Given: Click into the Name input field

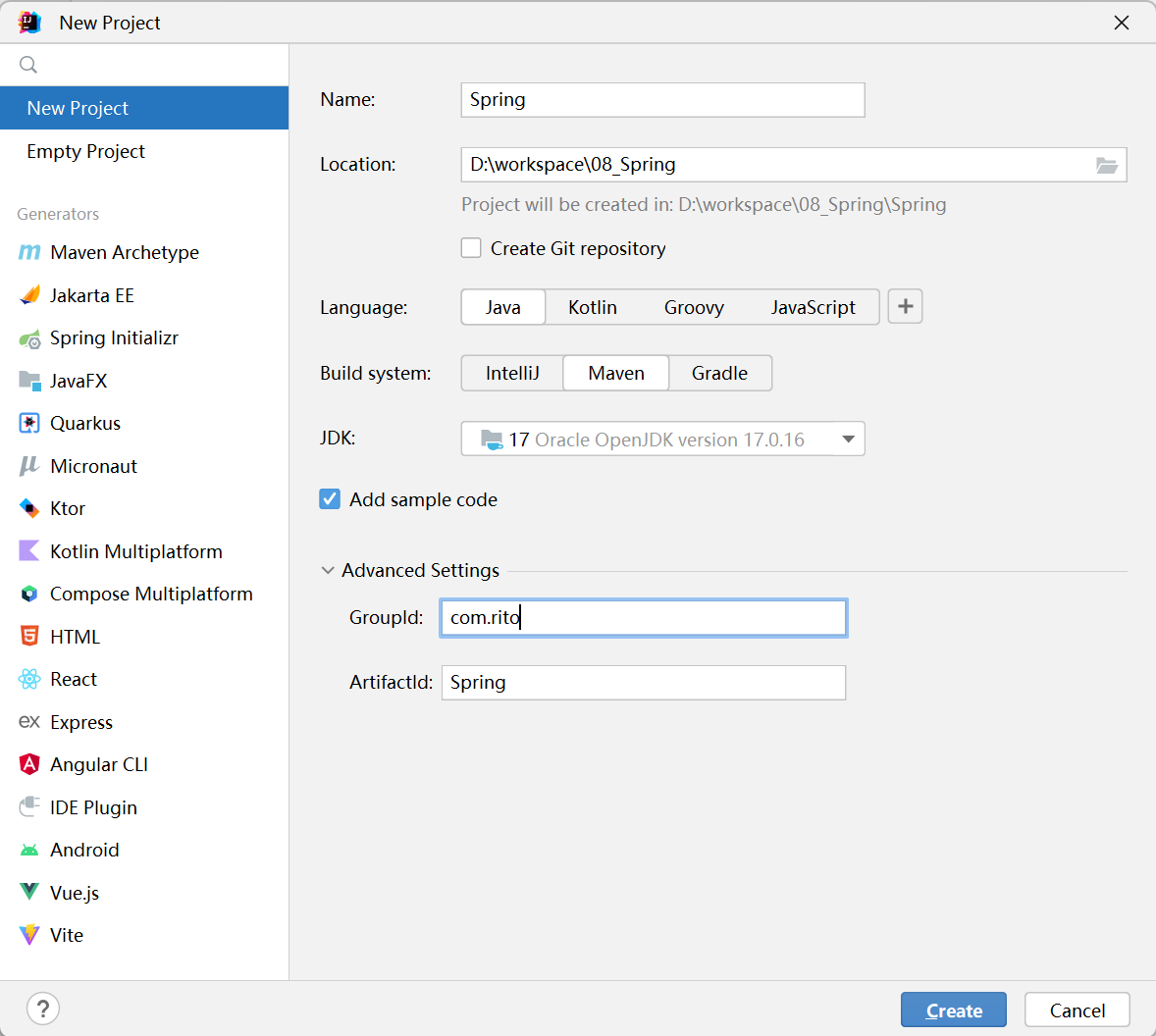Looking at the screenshot, I should pos(662,100).
